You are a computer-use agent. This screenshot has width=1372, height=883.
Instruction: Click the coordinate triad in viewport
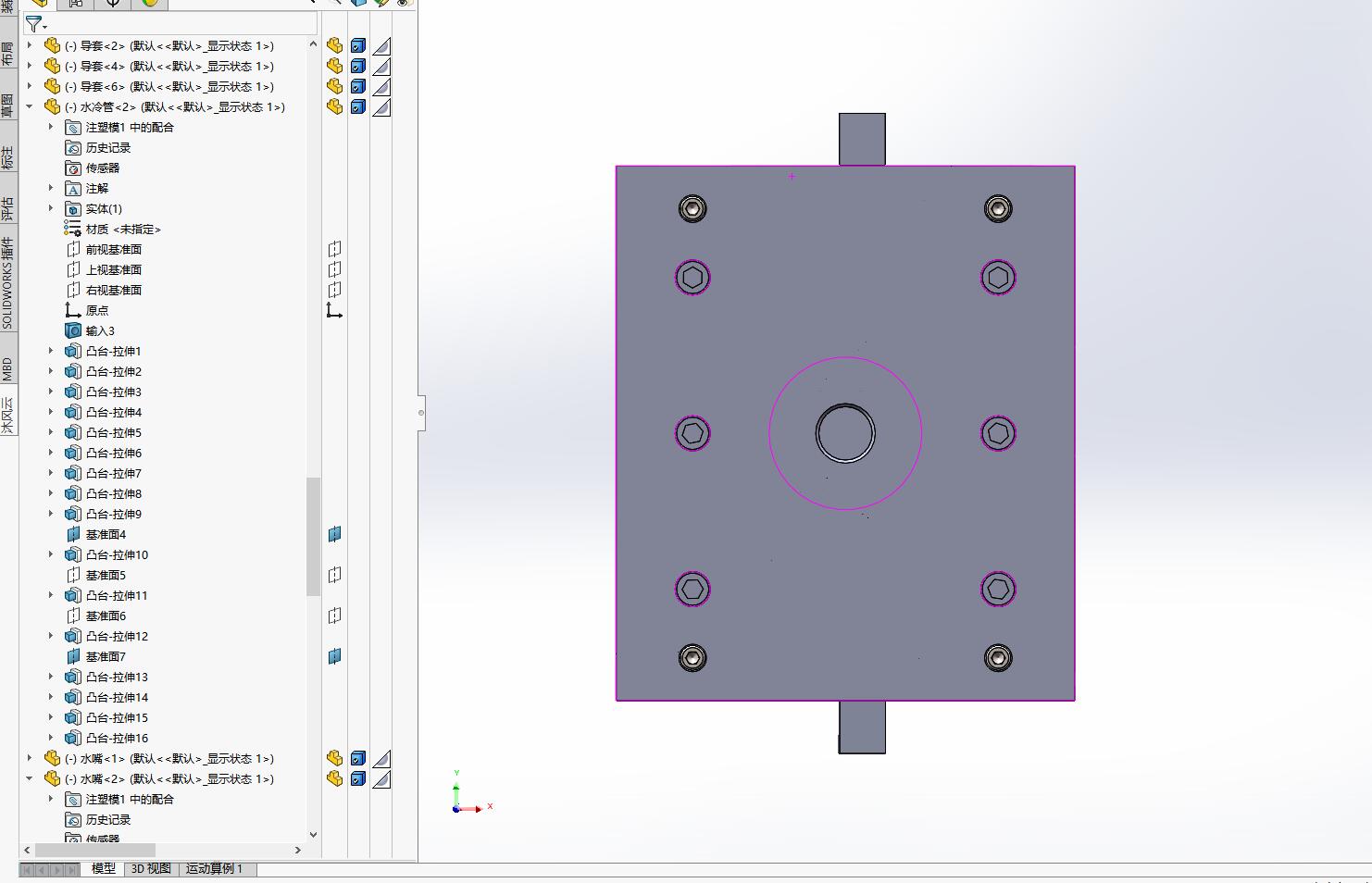[471, 795]
